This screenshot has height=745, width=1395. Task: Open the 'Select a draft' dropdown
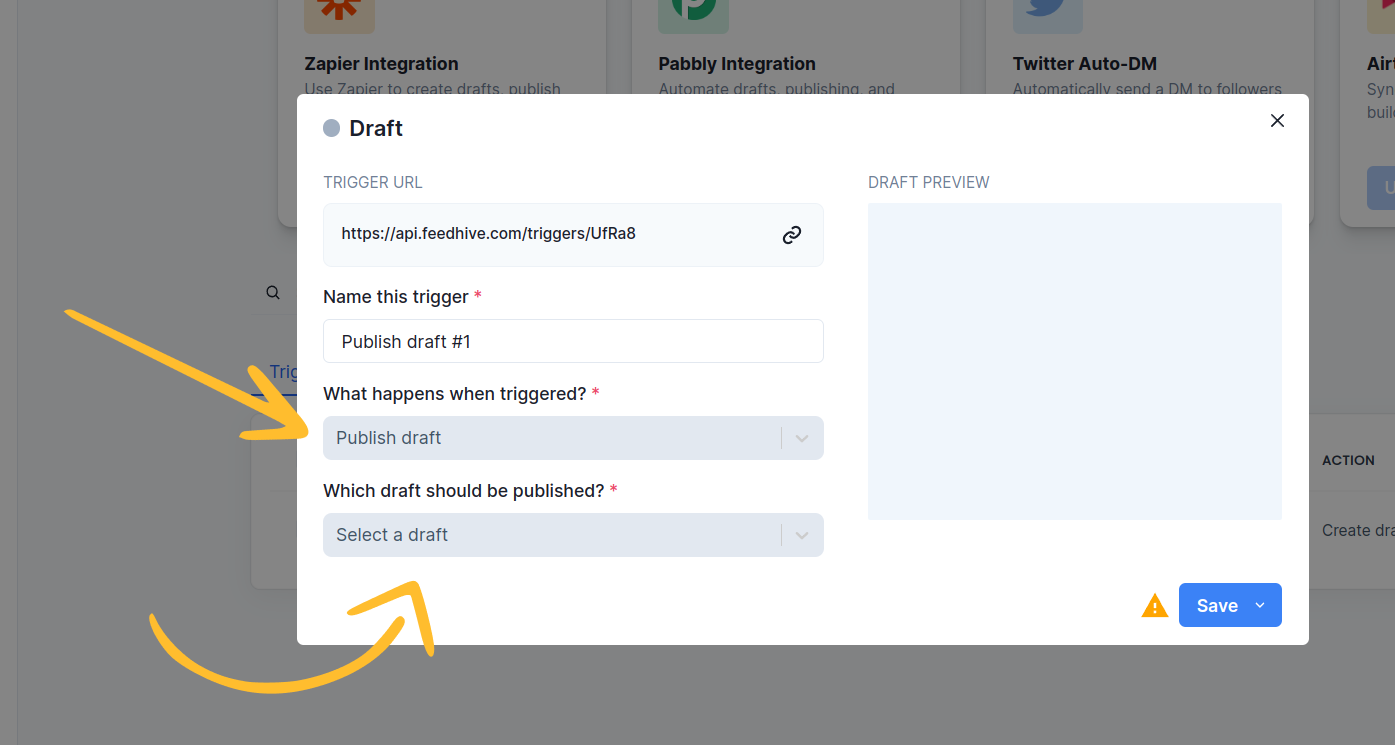(x=573, y=535)
